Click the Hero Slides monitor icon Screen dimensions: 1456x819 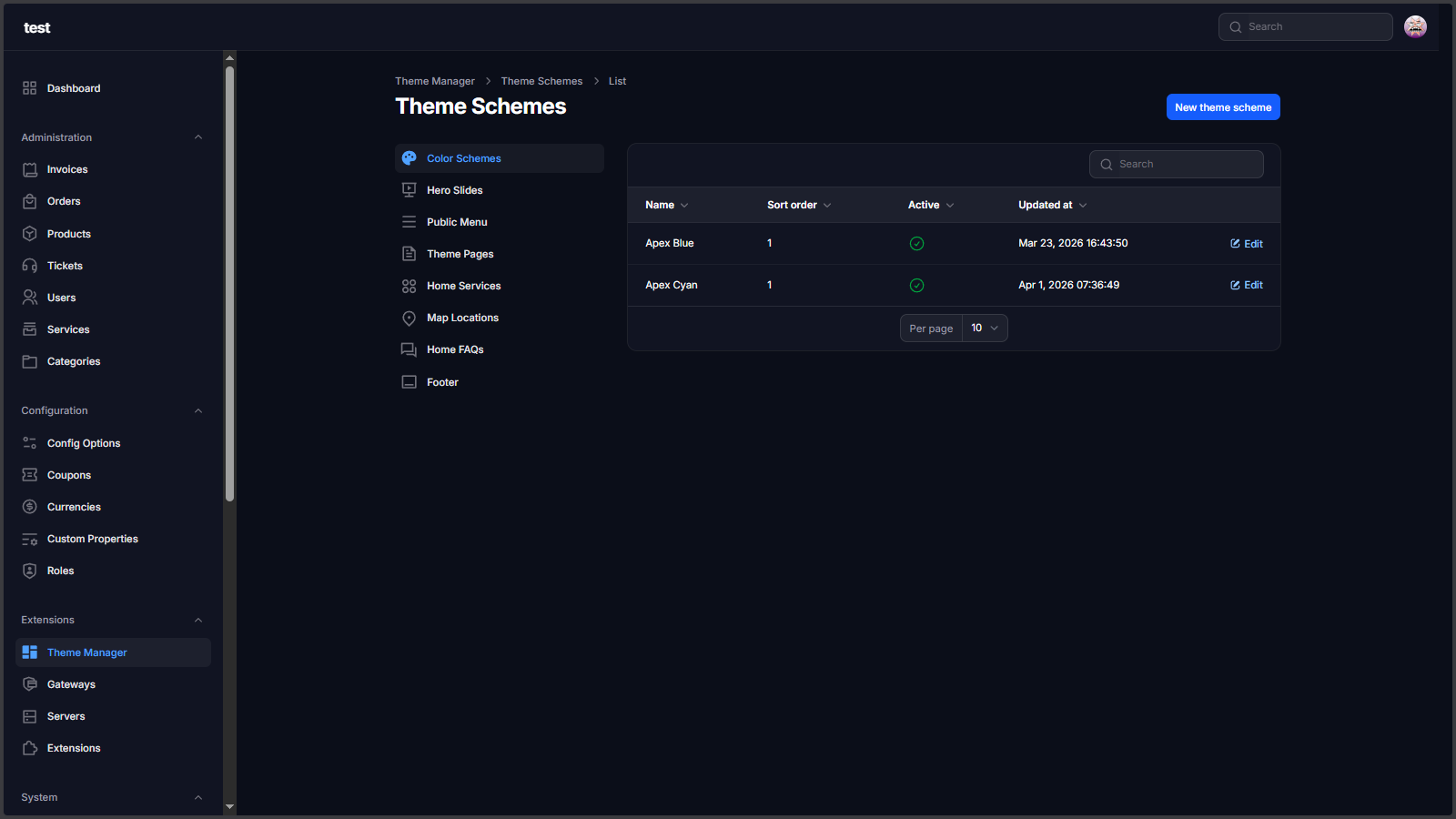(409, 189)
